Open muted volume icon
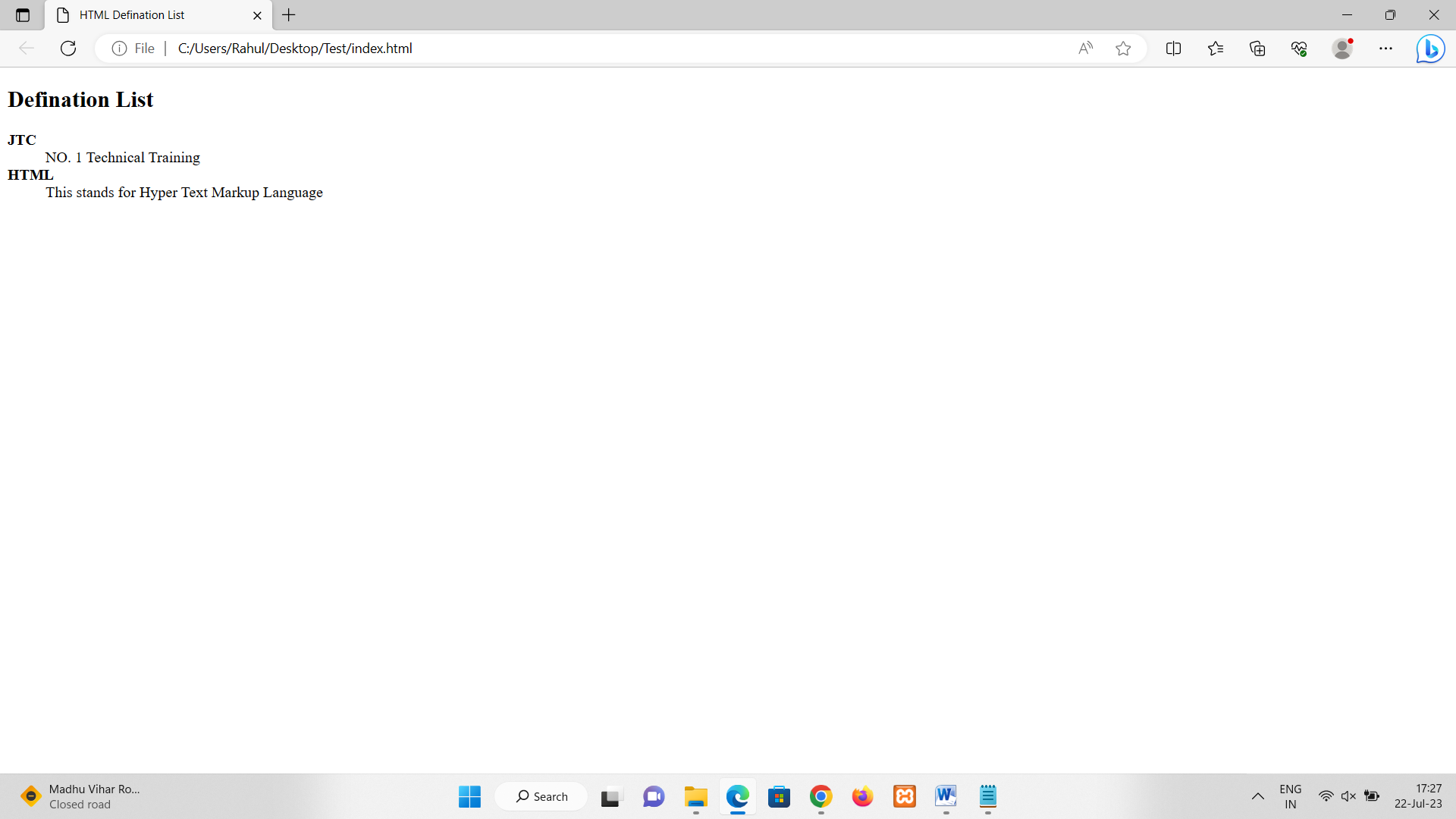 tap(1348, 796)
